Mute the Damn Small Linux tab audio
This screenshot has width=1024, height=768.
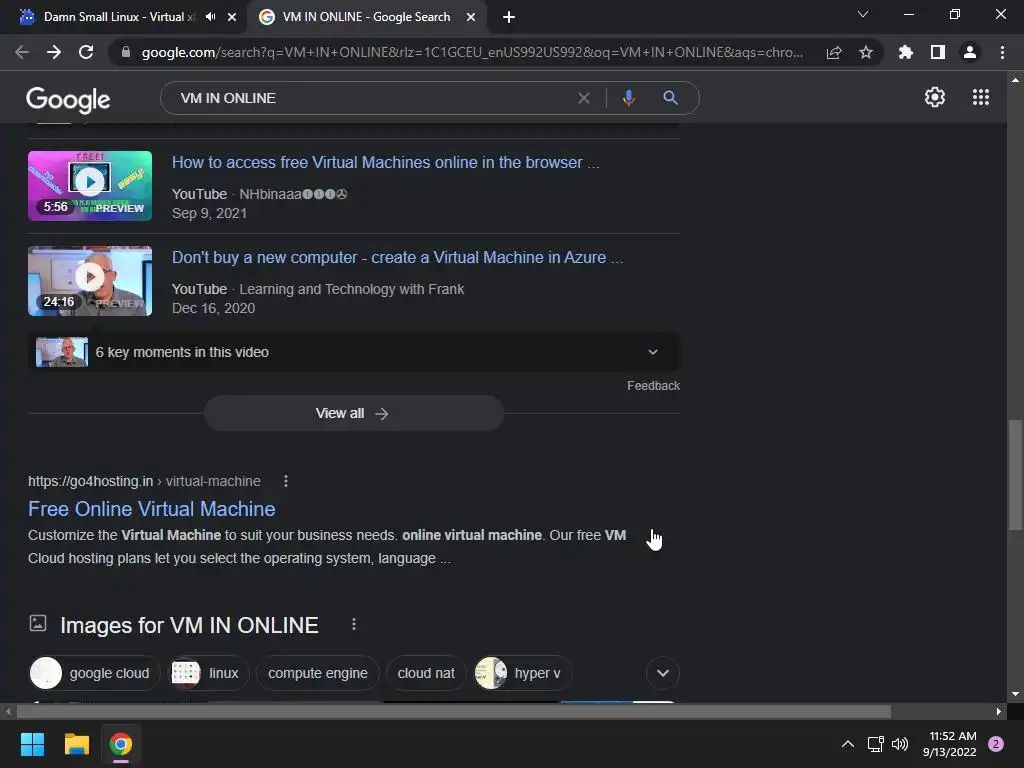[210, 17]
